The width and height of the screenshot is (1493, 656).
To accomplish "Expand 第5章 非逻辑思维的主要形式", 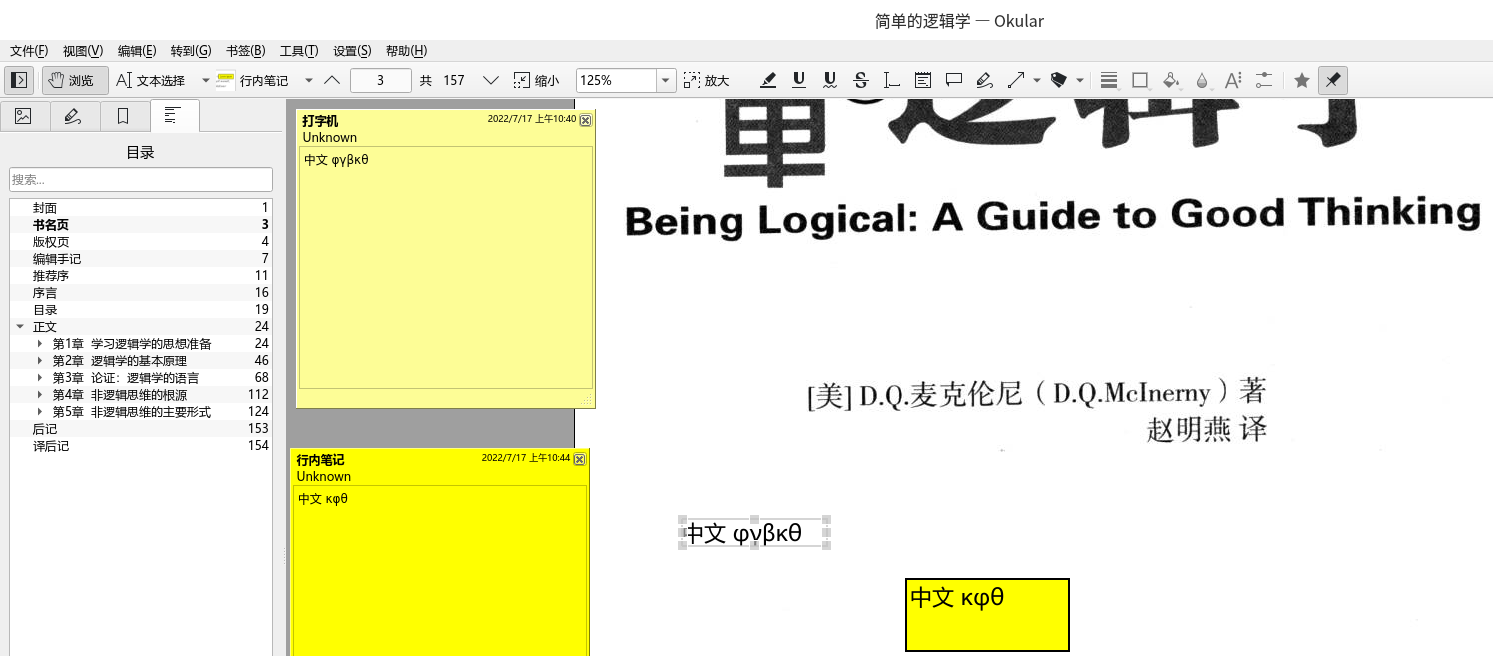I will (40, 412).
